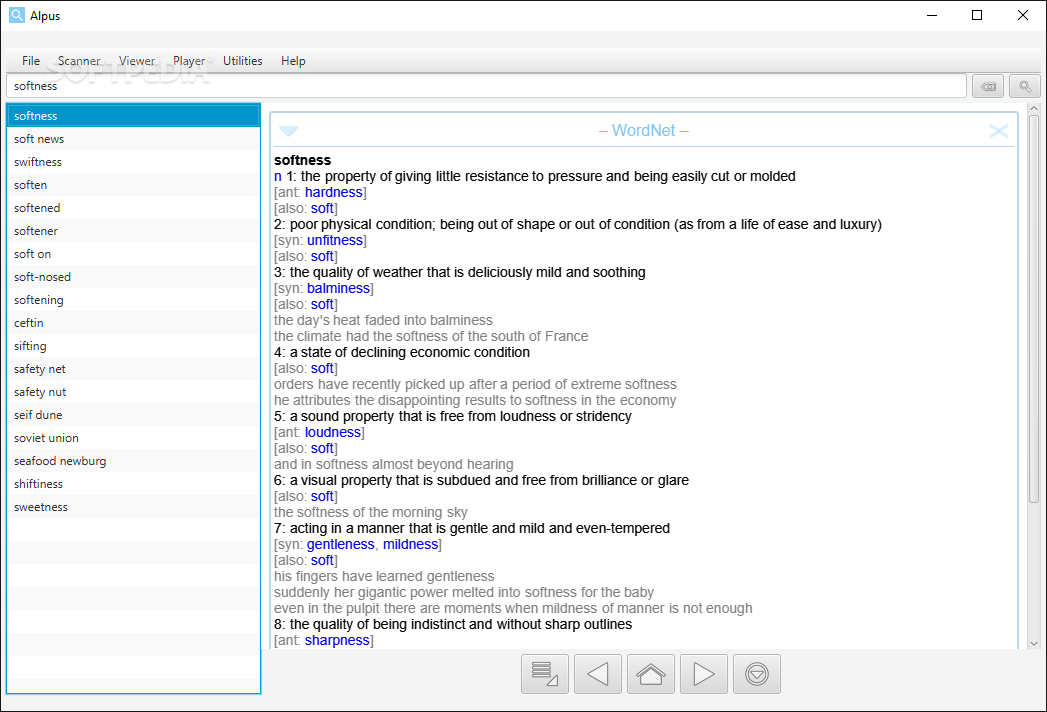
Task: Follow the loudness antonym link
Action: [x=333, y=433]
